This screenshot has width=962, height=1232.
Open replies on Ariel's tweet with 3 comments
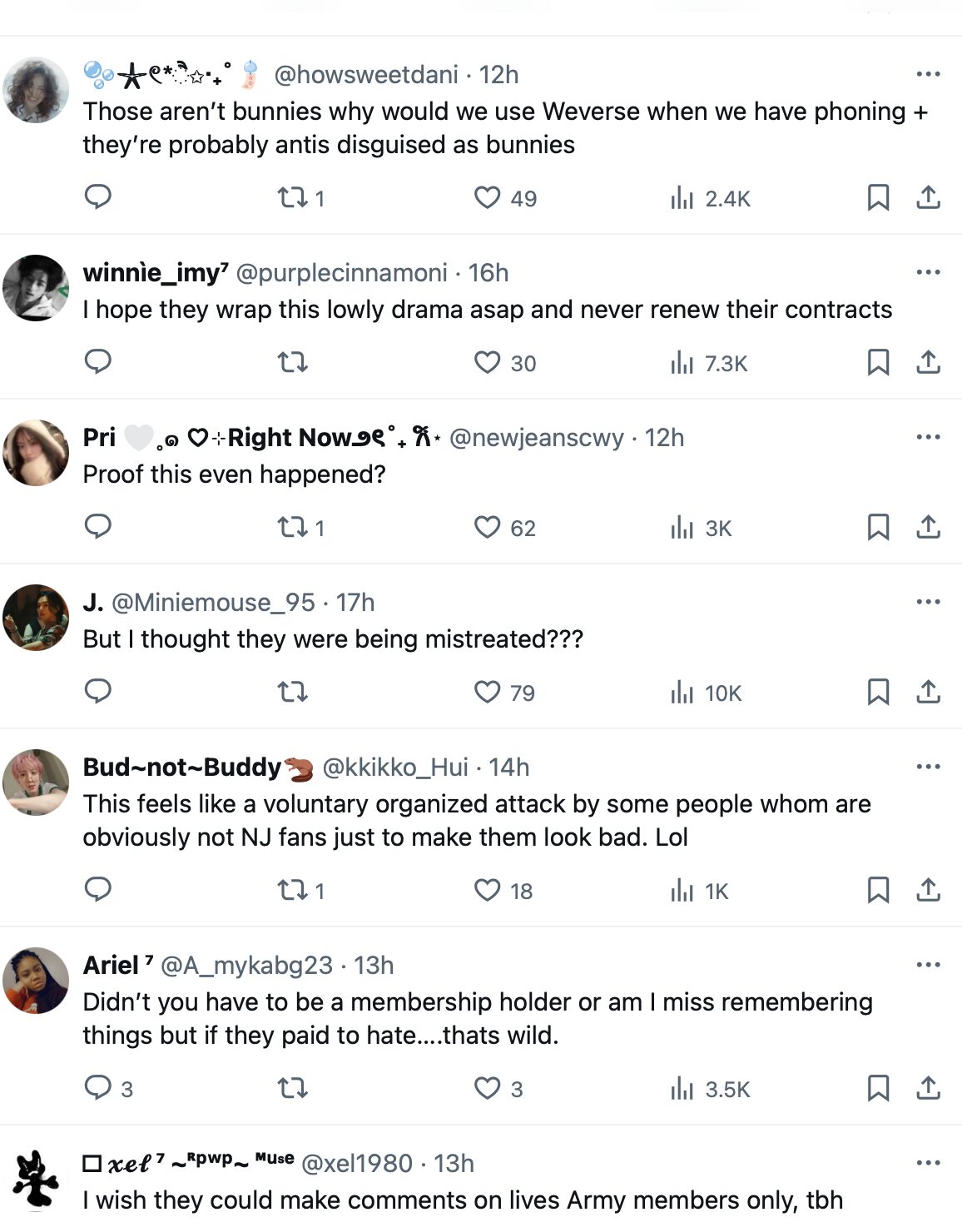(98, 1088)
